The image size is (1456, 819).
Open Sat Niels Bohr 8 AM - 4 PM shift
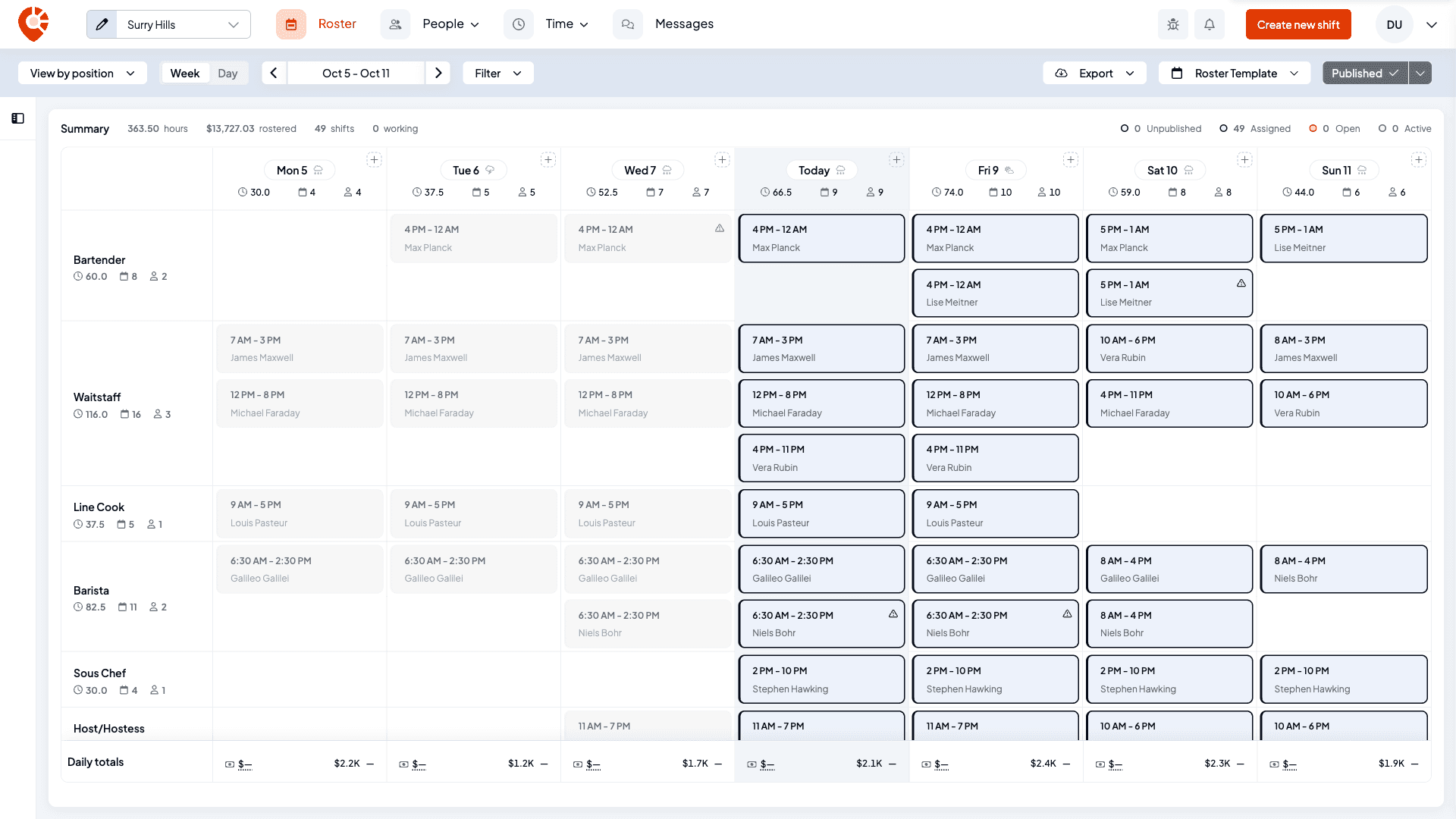(1169, 623)
